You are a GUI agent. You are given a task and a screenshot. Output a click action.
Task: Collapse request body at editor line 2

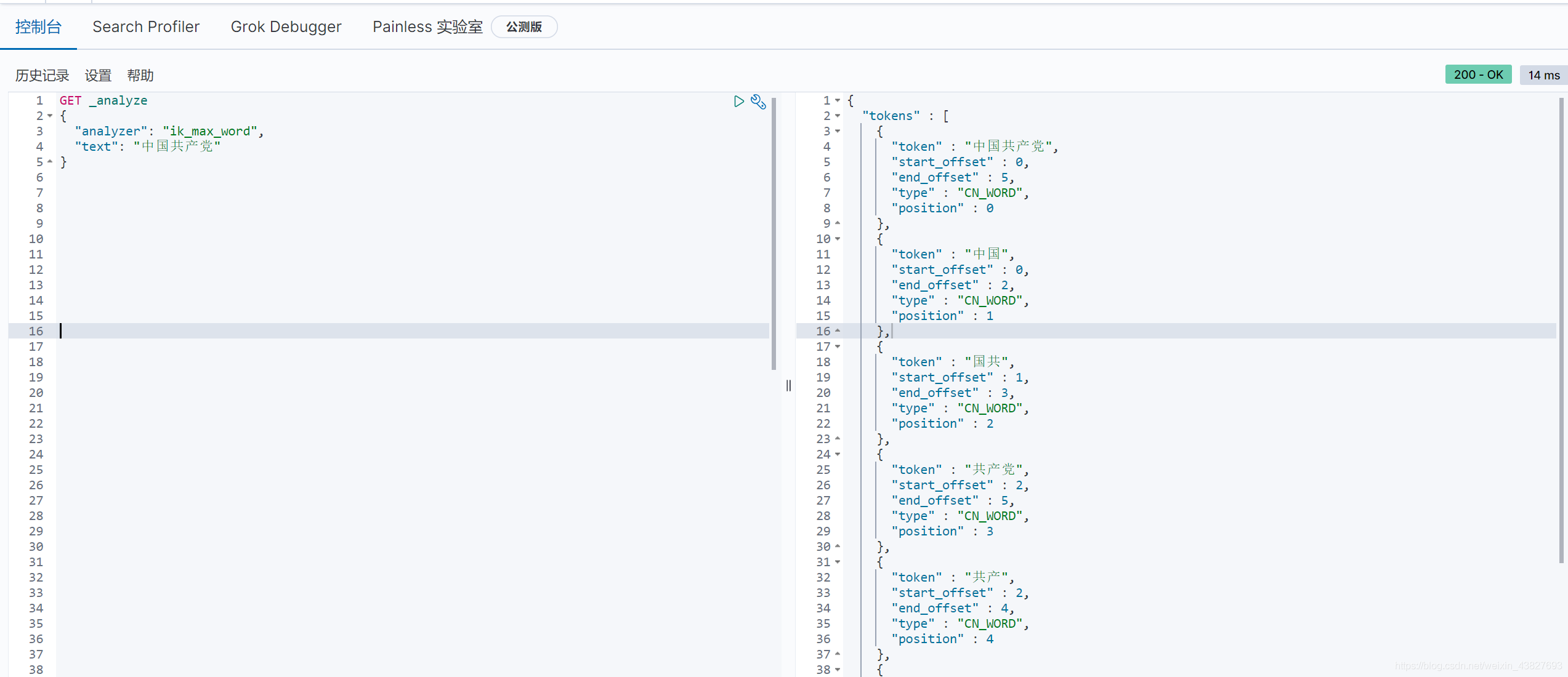pos(50,116)
